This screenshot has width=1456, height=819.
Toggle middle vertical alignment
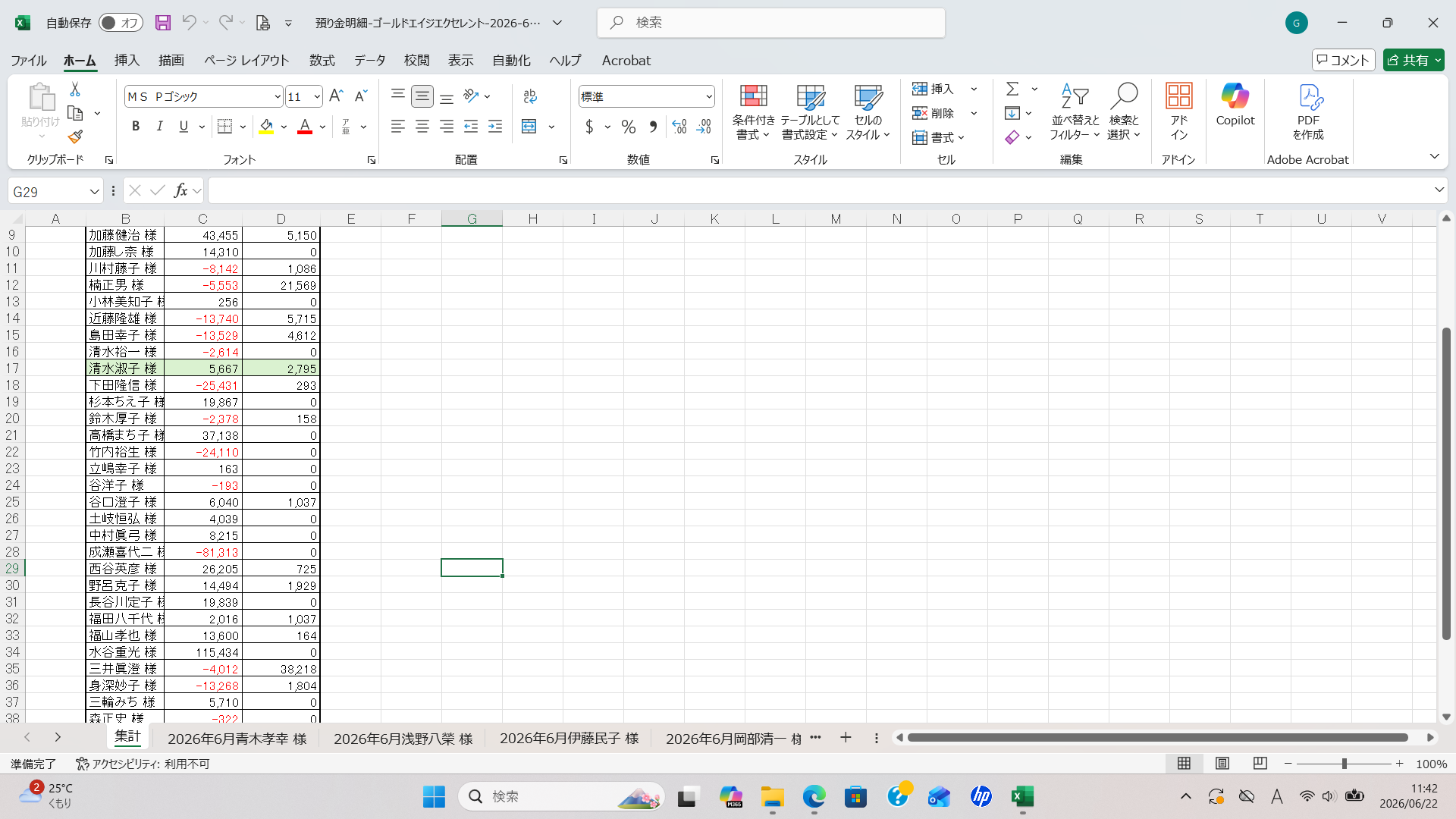422,96
